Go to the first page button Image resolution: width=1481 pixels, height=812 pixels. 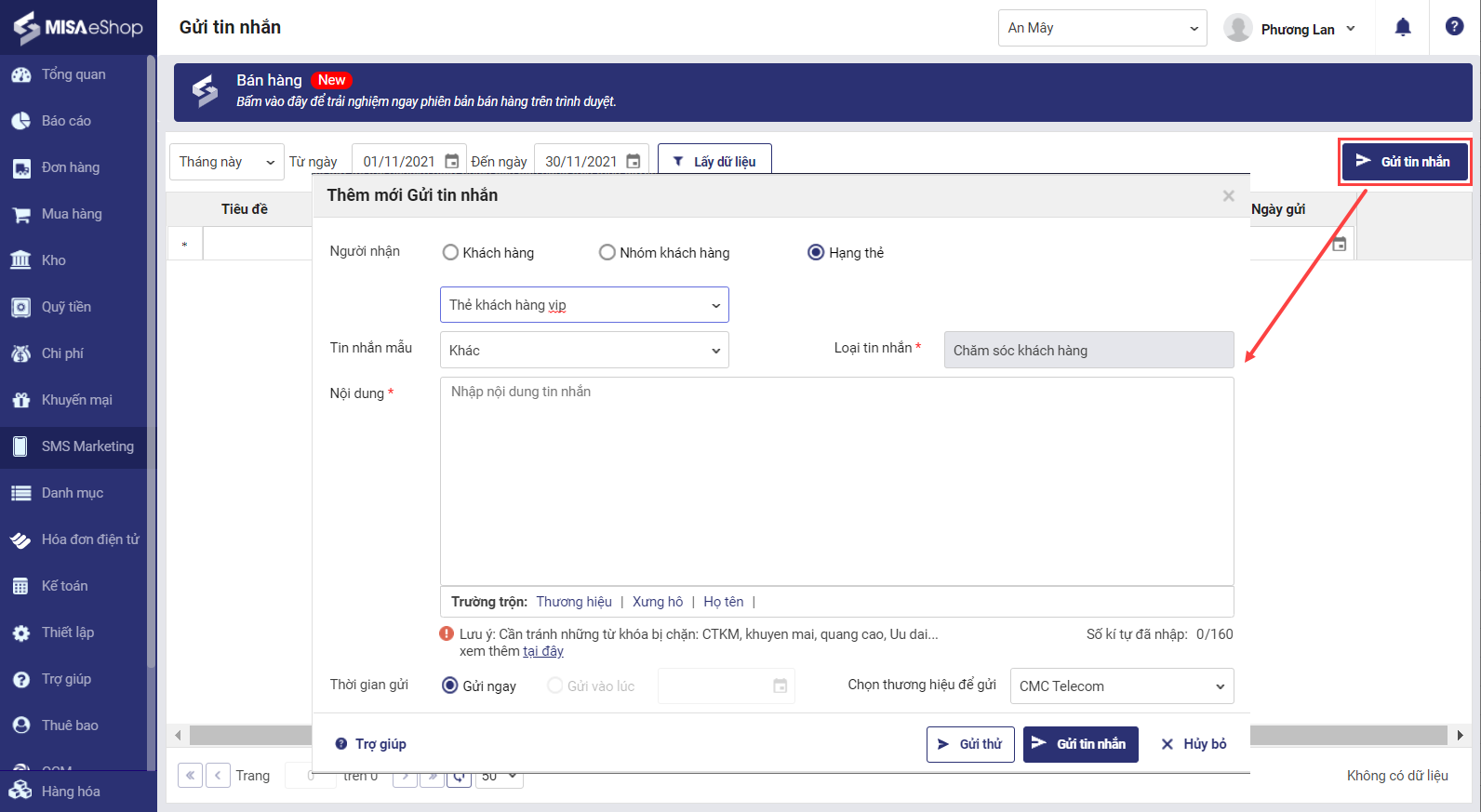tap(190, 776)
